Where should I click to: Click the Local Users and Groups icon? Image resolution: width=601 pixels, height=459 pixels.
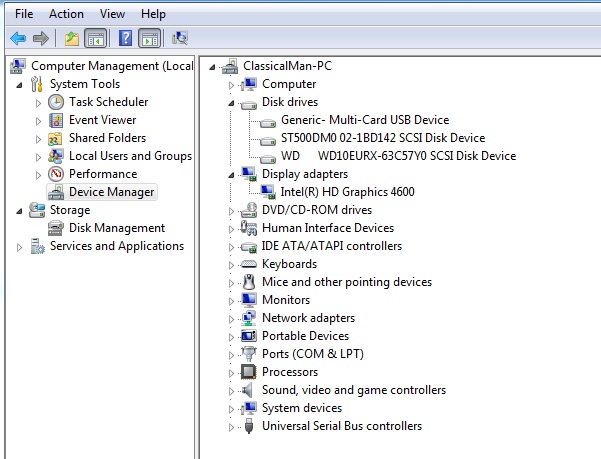(x=56, y=156)
